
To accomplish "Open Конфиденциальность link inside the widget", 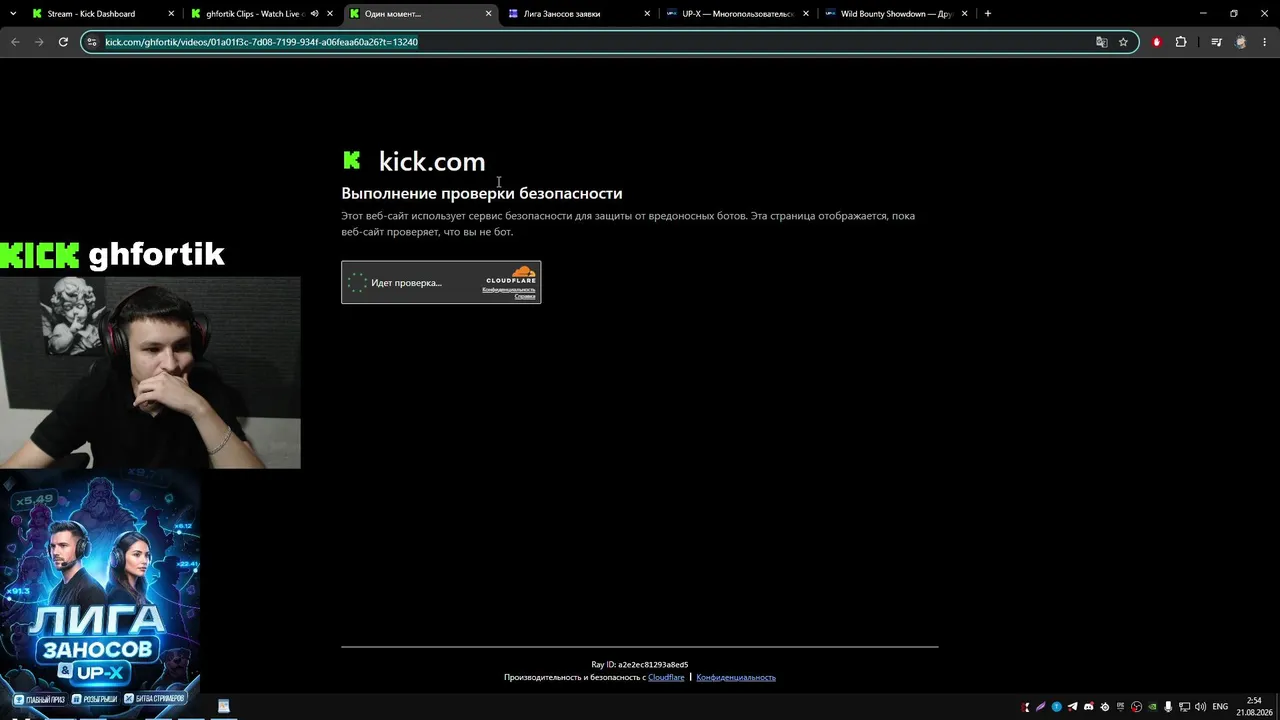I will click(x=508, y=290).
